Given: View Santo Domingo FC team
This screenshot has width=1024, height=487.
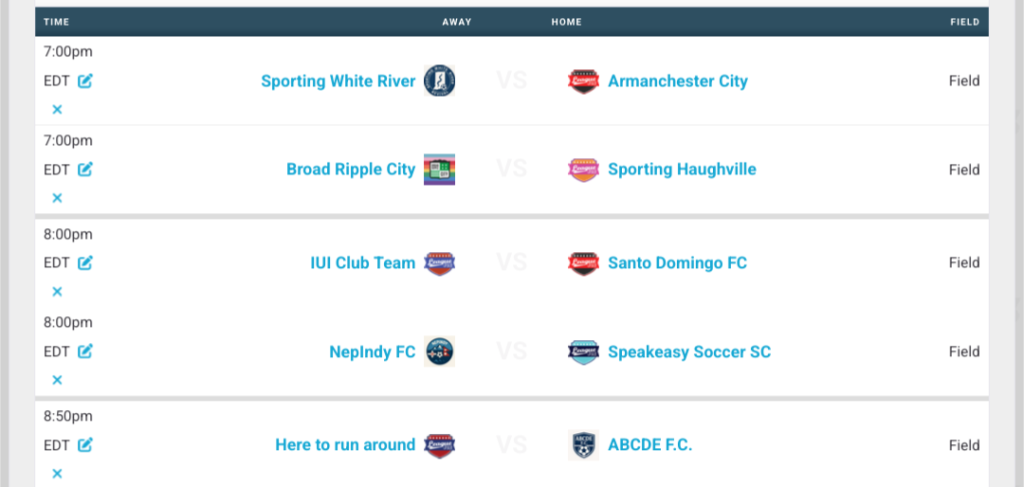Looking at the screenshot, I should click(x=677, y=263).
